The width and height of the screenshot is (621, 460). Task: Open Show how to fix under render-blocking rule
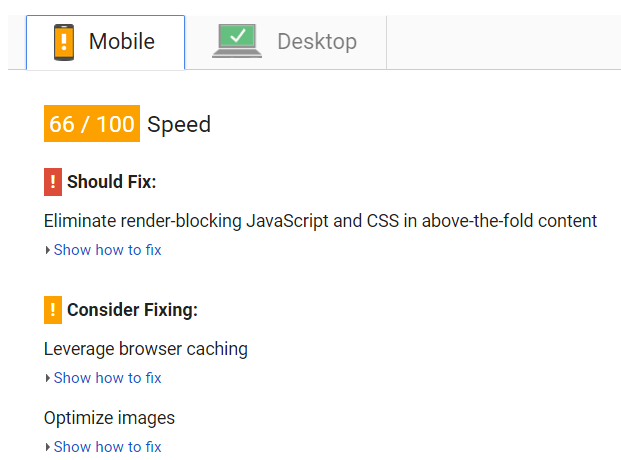pos(107,250)
